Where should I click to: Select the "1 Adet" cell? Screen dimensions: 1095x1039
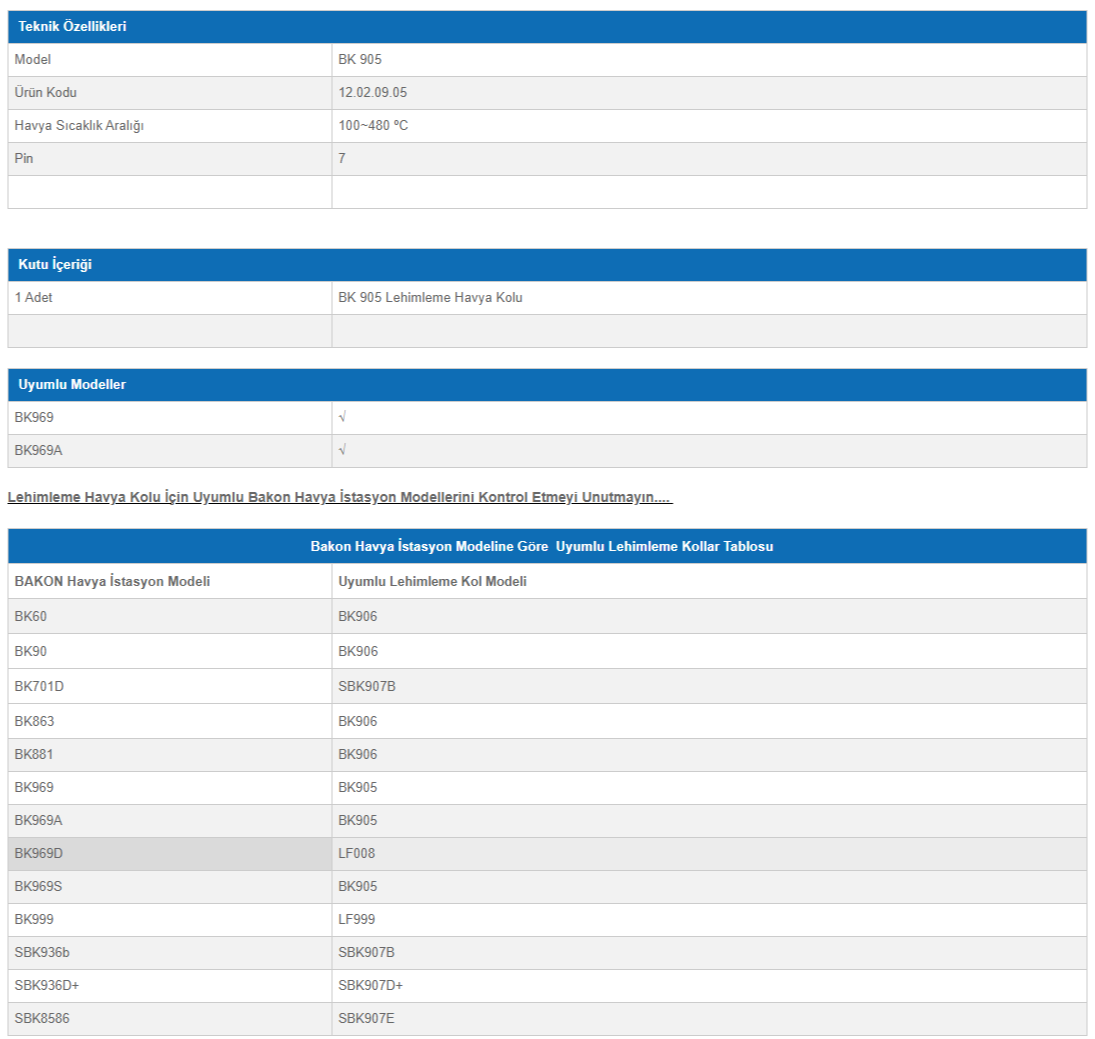tap(170, 298)
